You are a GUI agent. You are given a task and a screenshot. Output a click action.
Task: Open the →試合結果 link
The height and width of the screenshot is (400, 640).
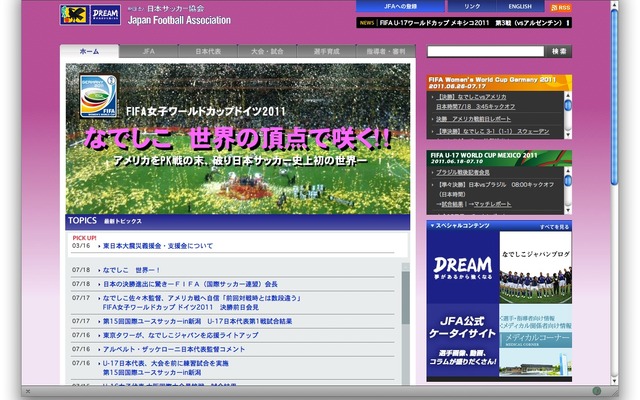[450, 204]
